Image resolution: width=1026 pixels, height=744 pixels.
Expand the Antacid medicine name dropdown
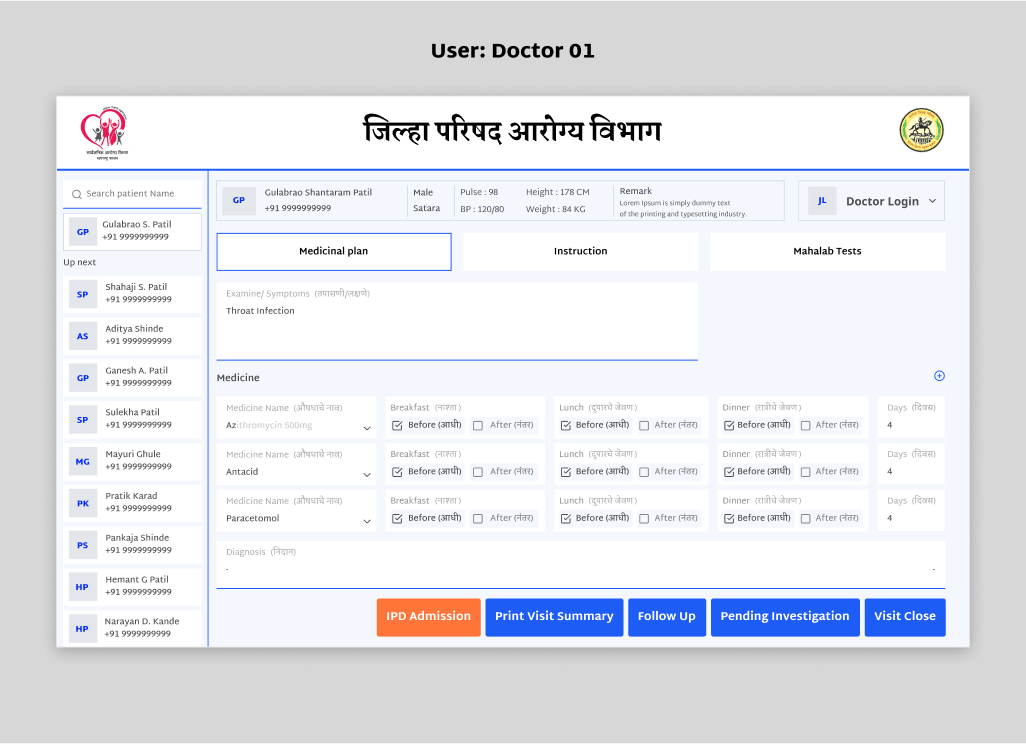(x=366, y=475)
